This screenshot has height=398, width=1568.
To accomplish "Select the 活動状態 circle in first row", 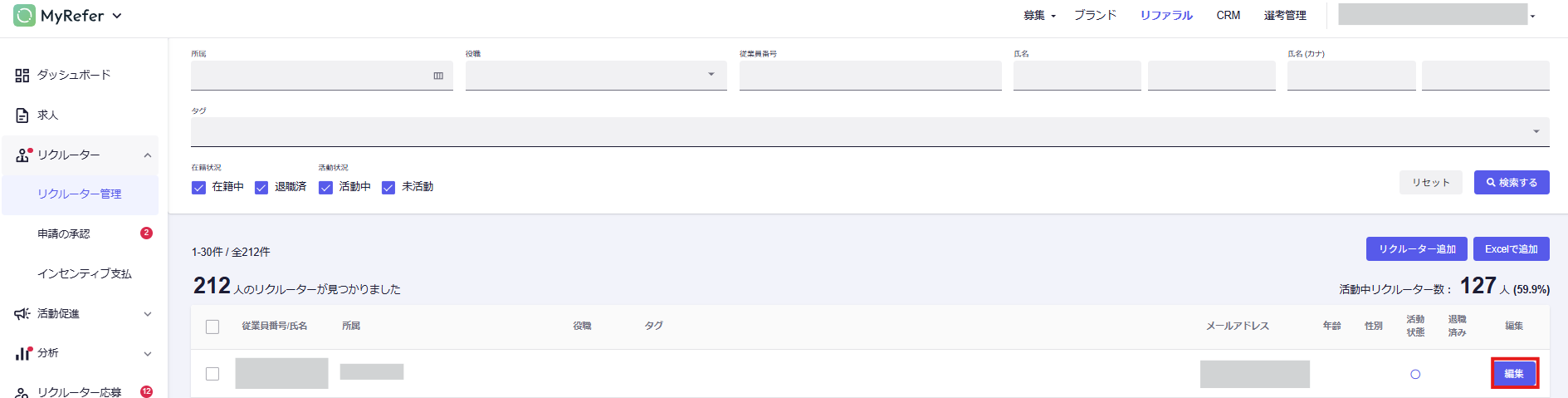I will click(1415, 375).
